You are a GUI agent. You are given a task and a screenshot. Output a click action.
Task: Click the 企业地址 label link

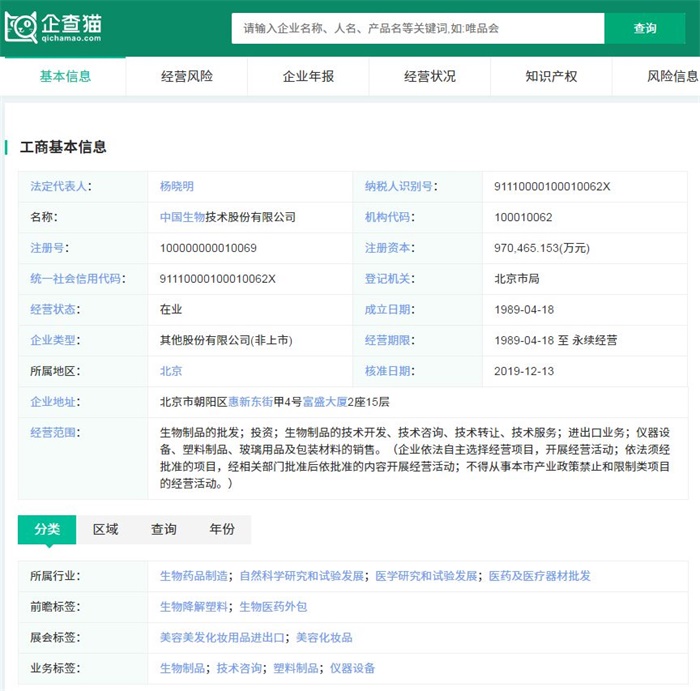coord(53,402)
